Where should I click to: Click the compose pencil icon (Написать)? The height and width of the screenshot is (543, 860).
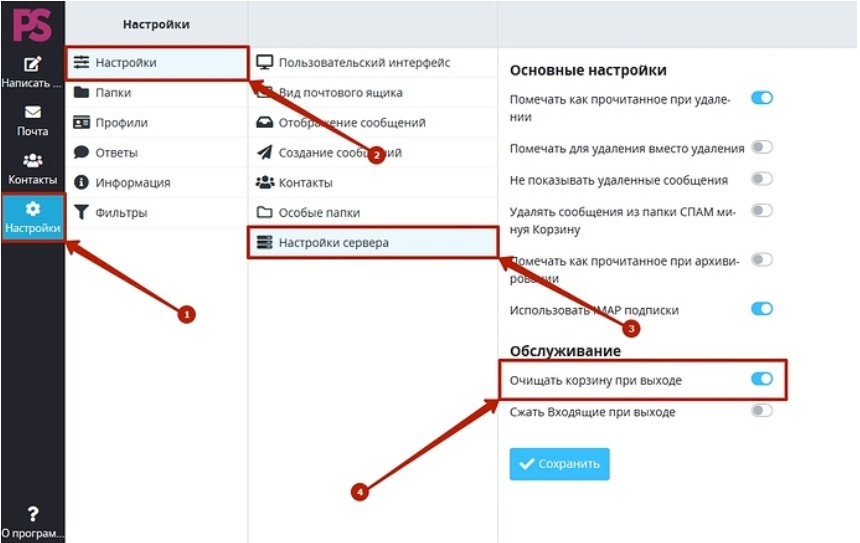coord(32,64)
